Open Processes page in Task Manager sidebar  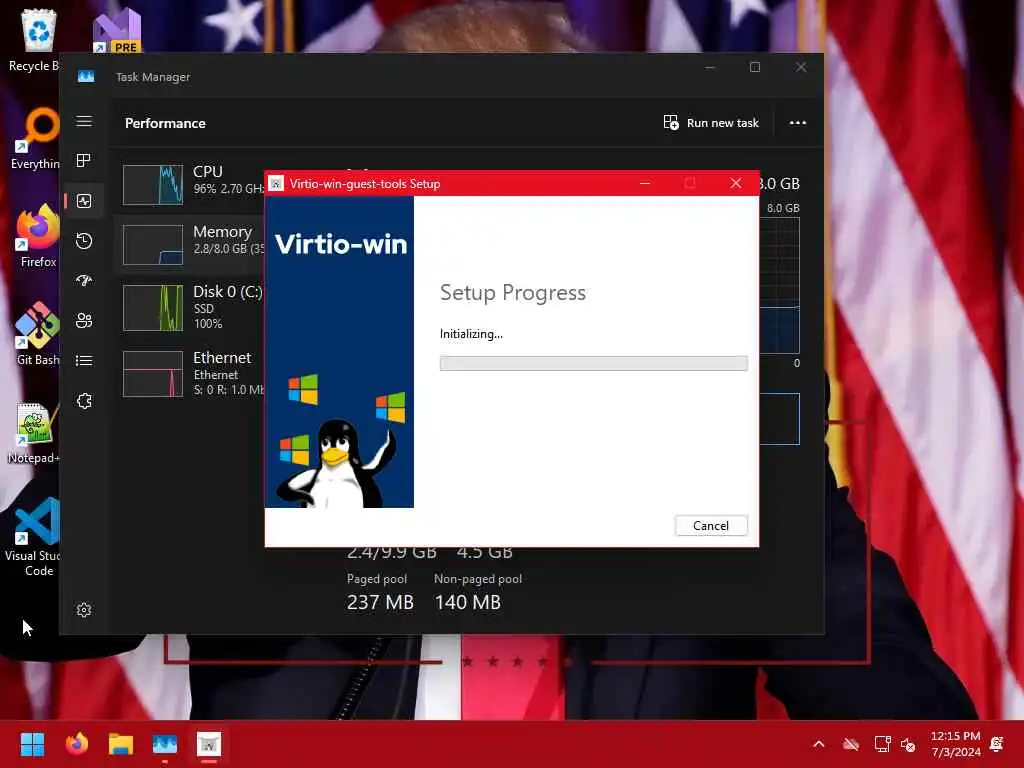(84, 161)
